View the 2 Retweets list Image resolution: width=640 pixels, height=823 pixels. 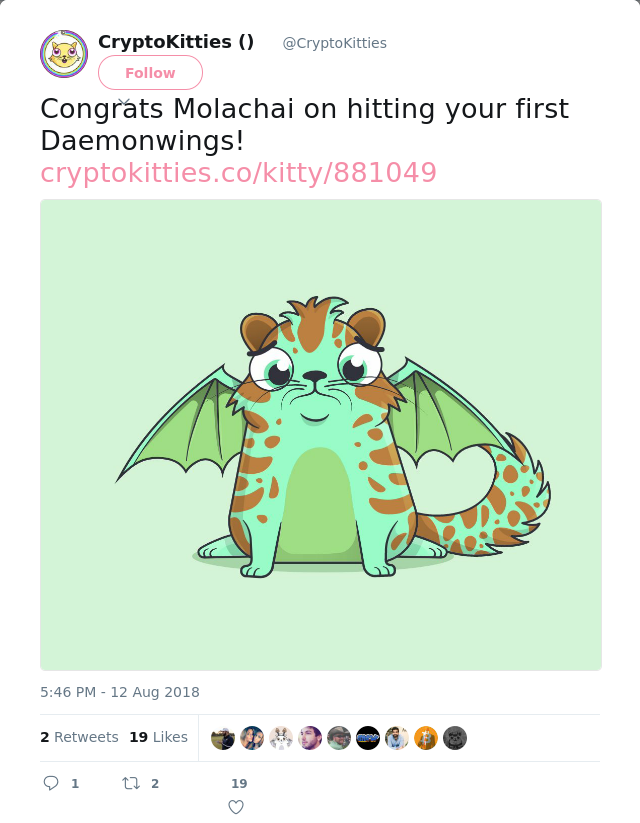pos(79,737)
